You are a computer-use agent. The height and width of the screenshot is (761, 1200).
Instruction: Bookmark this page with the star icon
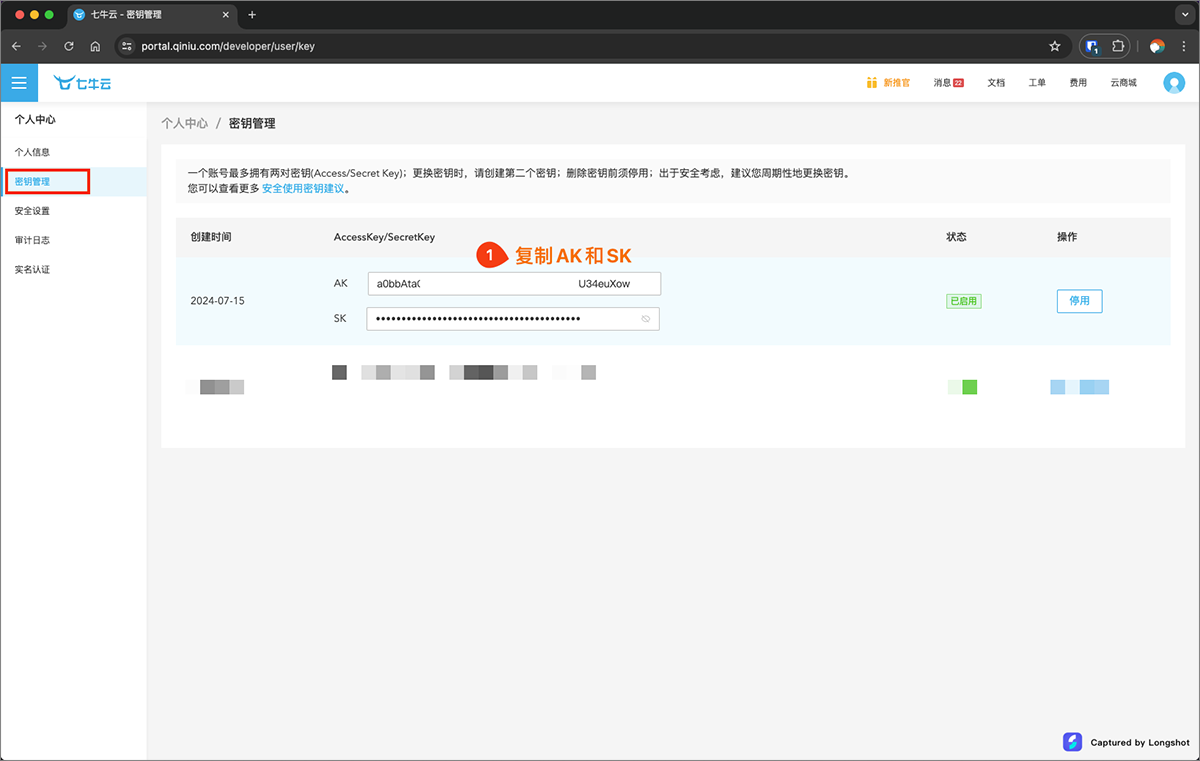(1054, 46)
